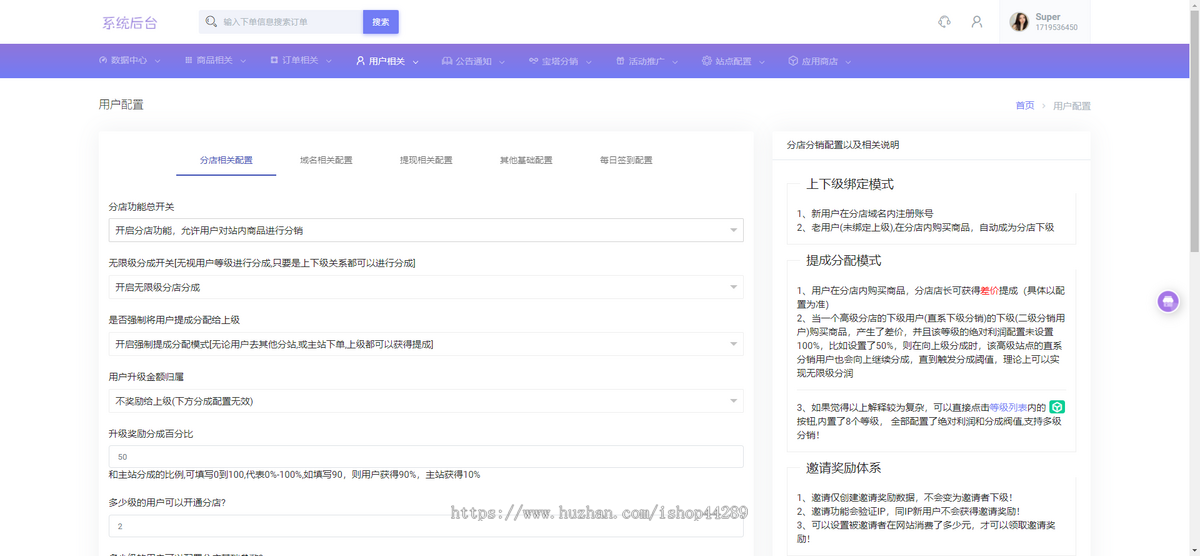Open the 应用商店 menu
Viewport: 1200px width, 556px height.
(820, 61)
